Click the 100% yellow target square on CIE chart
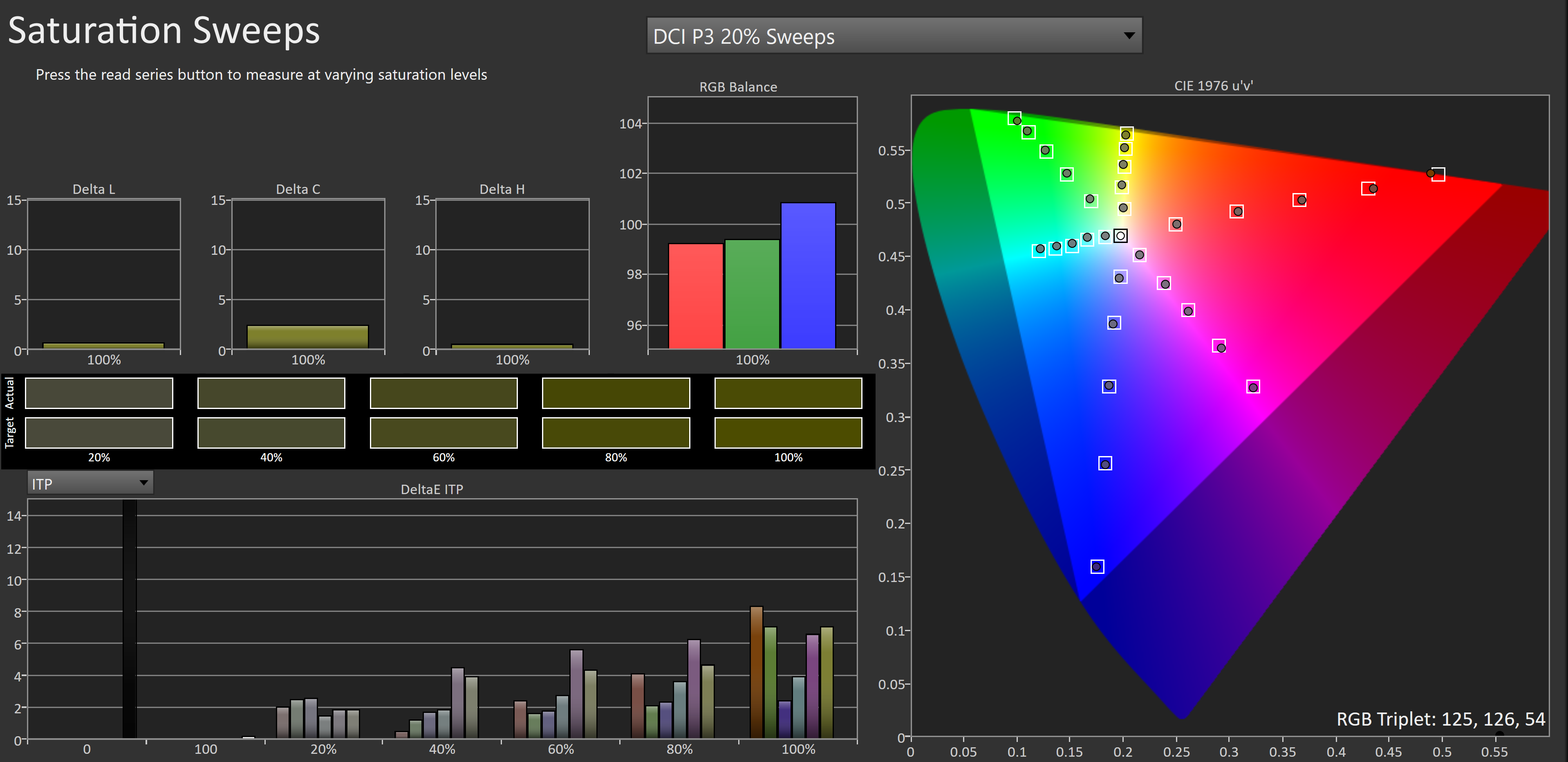The image size is (1568, 762). click(1127, 133)
